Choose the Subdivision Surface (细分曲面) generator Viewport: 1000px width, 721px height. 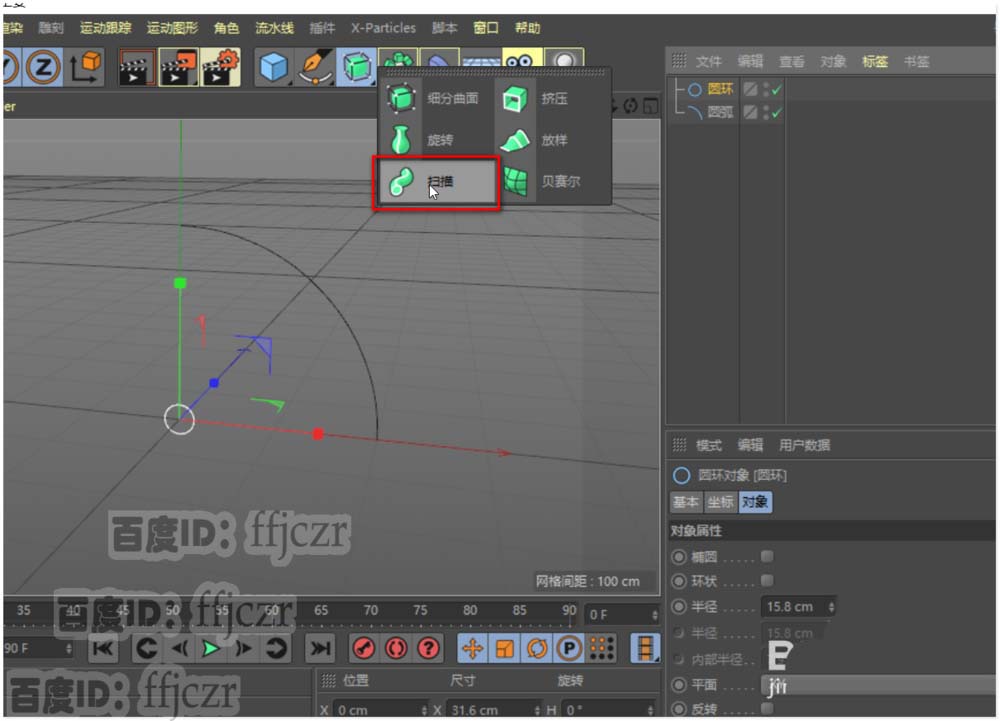click(x=436, y=98)
